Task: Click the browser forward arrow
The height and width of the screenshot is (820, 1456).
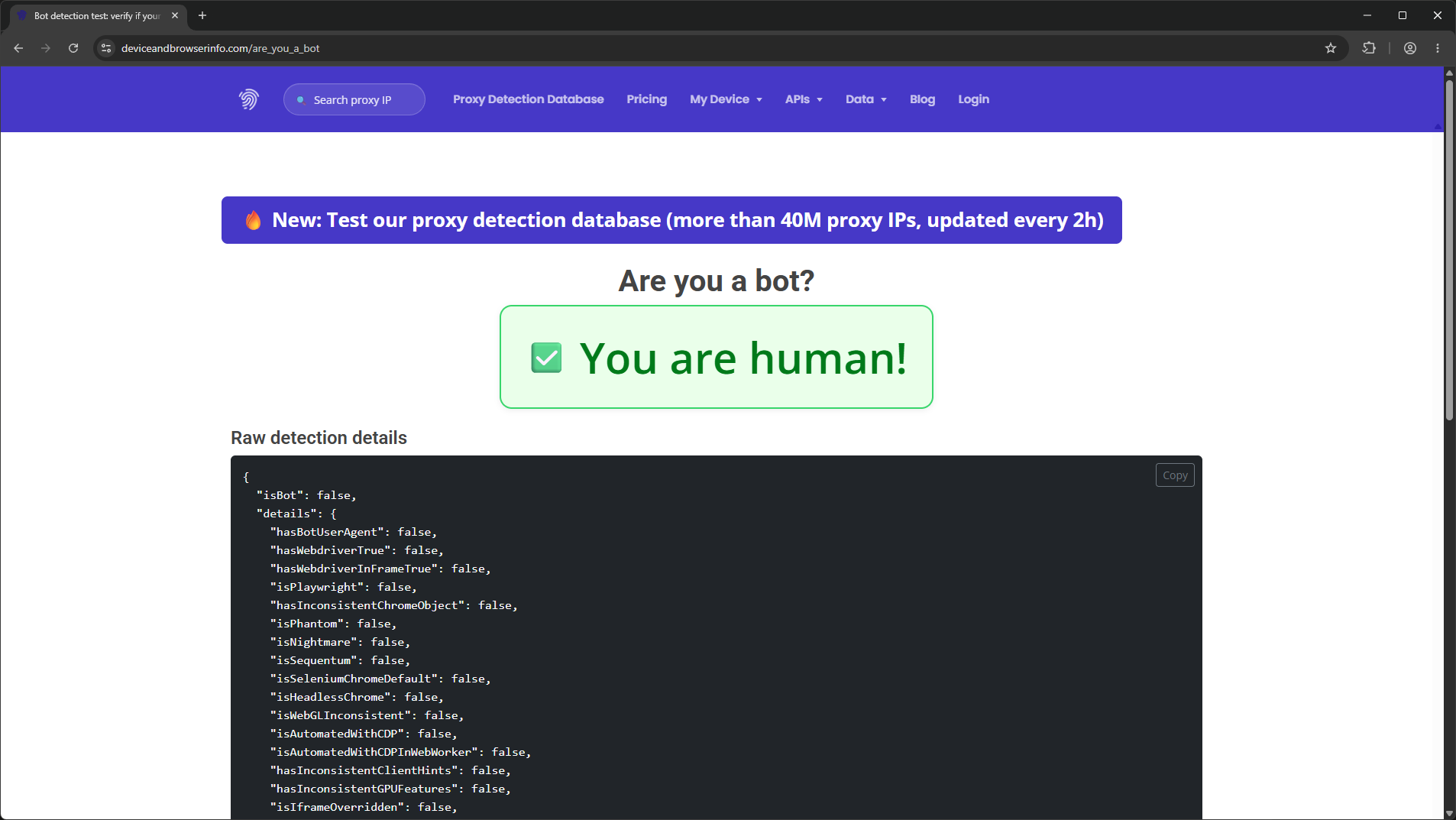Action: [x=46, y=48]
